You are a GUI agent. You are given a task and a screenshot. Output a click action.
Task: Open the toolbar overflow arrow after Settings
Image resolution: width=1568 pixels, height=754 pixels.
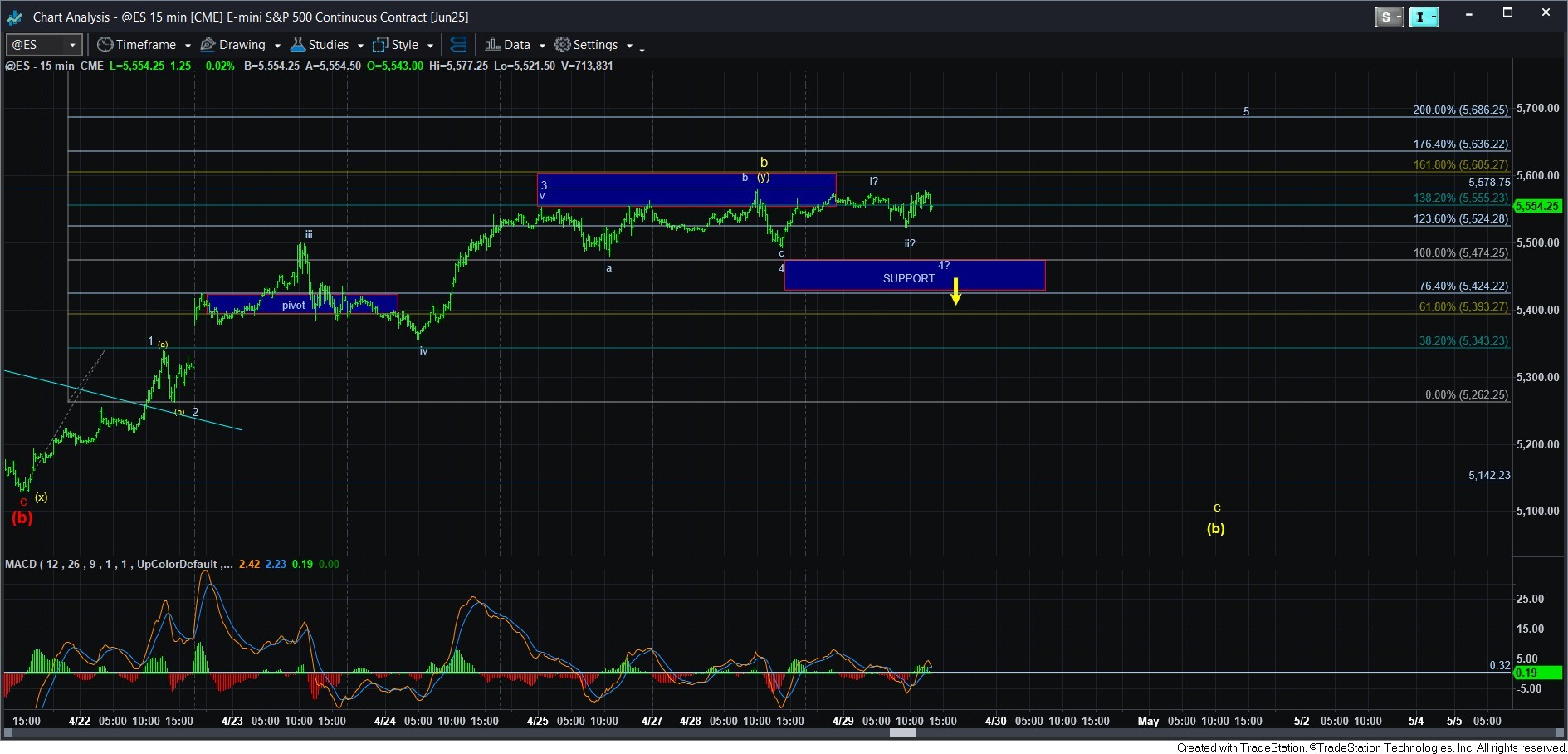pos(642,50)
